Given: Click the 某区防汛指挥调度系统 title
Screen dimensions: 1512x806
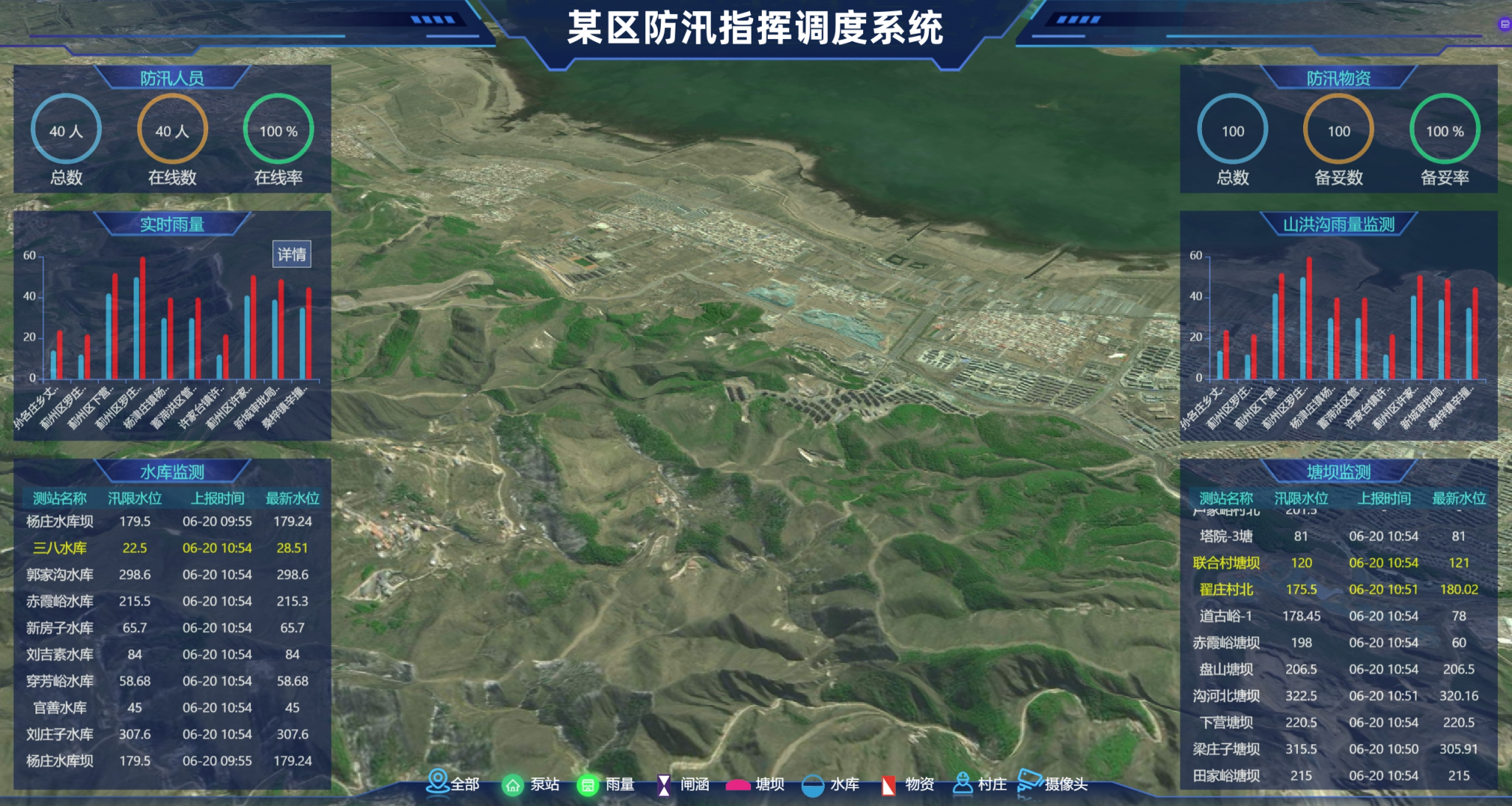Looking at the screenshot, I should pyautogui.click(x=755, y=28).
